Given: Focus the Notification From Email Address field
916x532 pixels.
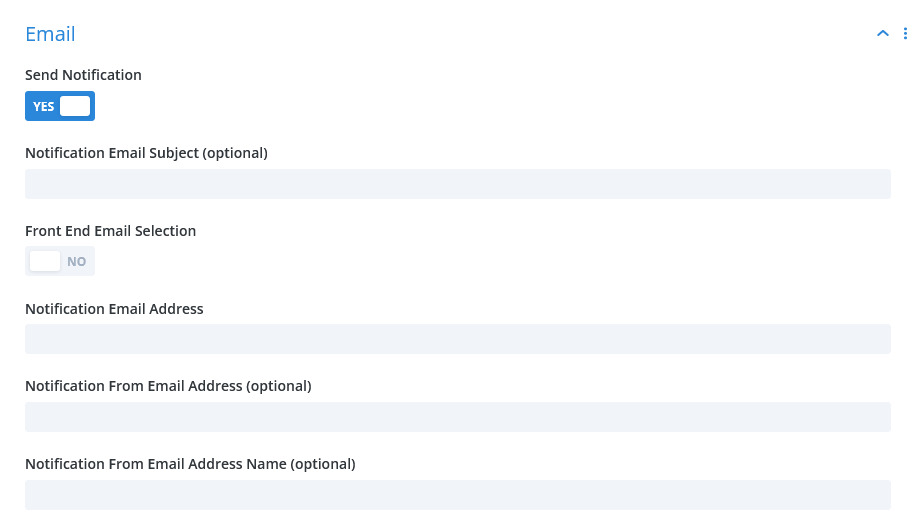Looking at the screenshot, I should click(x=458, y=417).
